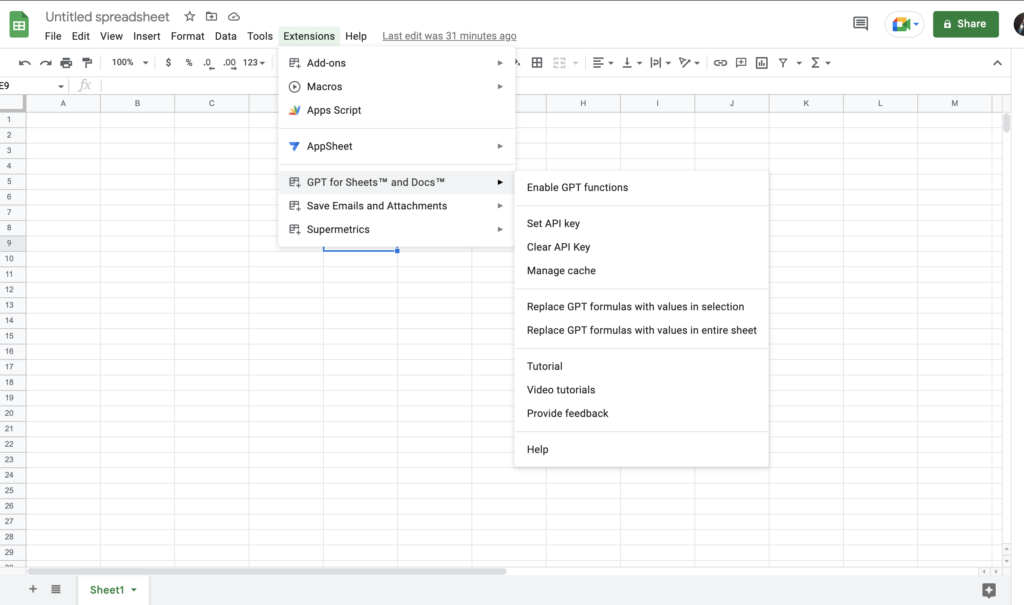Open Google Sheets home icon
The height and width of the screenshot is (605, 1024).
click(x=19, y=25)
